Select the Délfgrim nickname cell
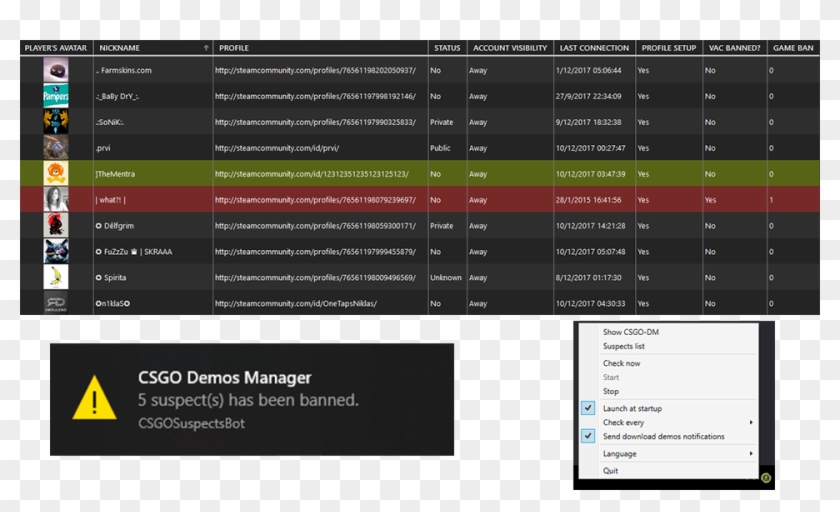This screenshot has width=840, height=512. tap(153, 225)
